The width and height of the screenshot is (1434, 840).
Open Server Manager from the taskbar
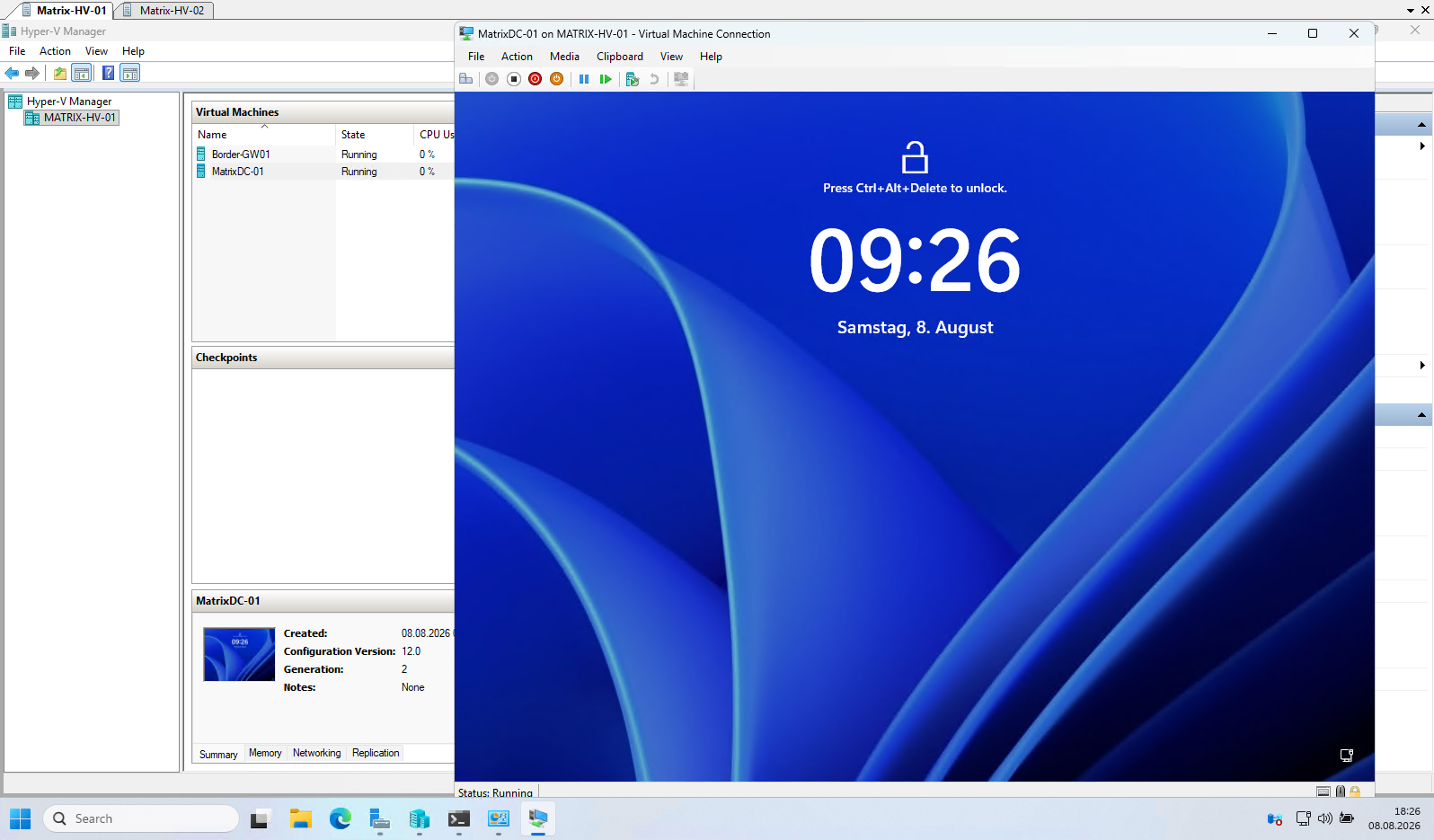[379, 818]
